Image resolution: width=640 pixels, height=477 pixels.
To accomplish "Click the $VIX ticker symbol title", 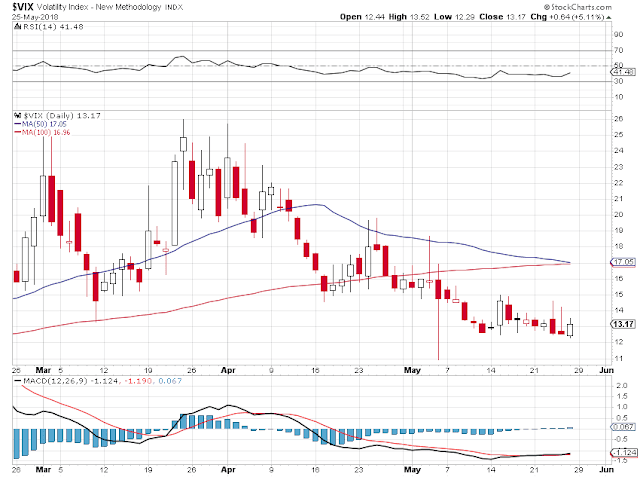I will (x=23, y=7).
